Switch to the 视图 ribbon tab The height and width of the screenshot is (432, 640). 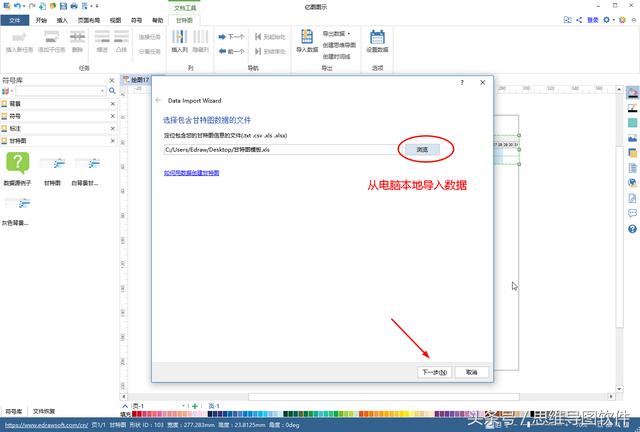point(116,20)
